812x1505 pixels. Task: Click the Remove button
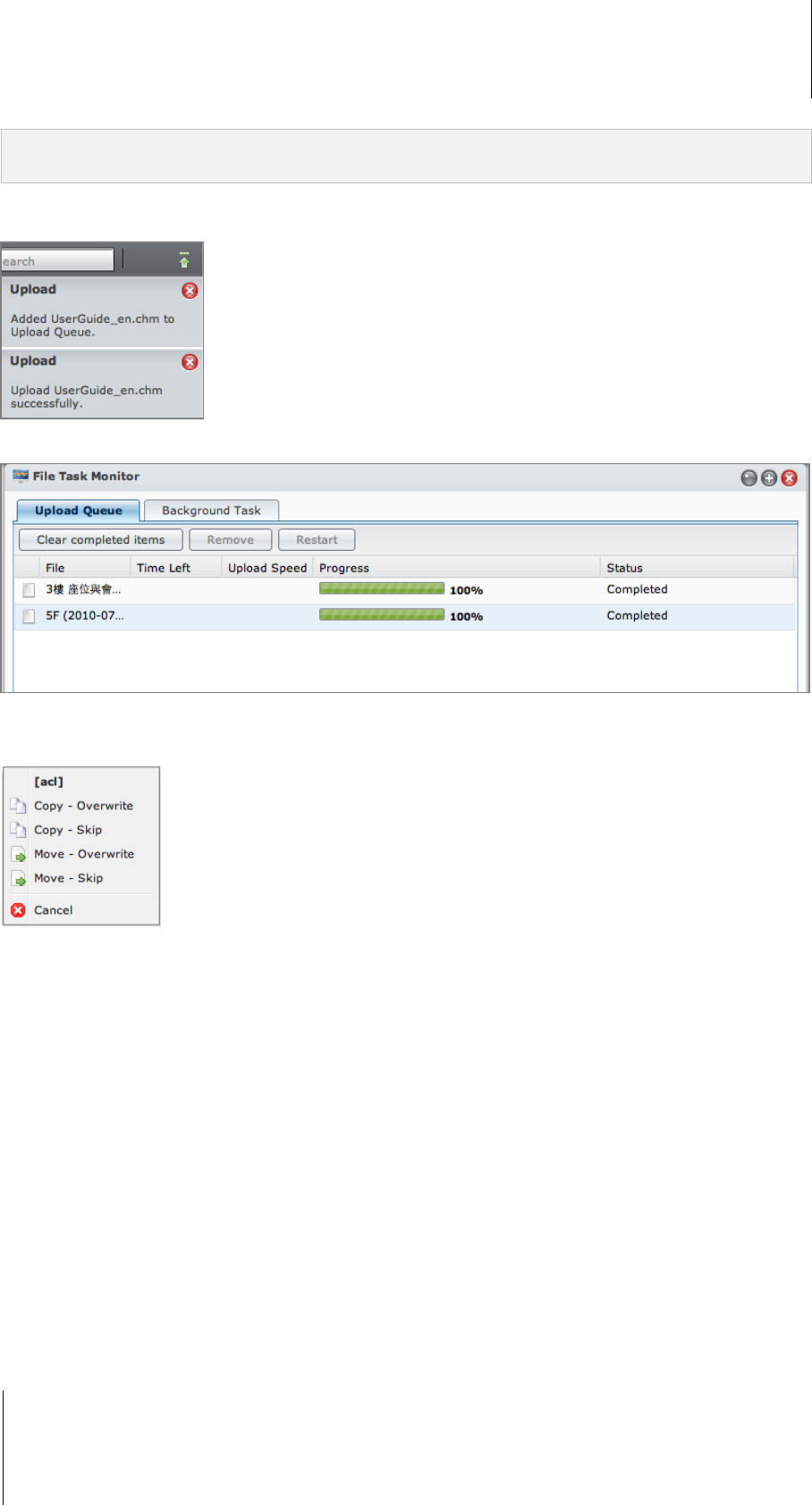click(230, 540)
